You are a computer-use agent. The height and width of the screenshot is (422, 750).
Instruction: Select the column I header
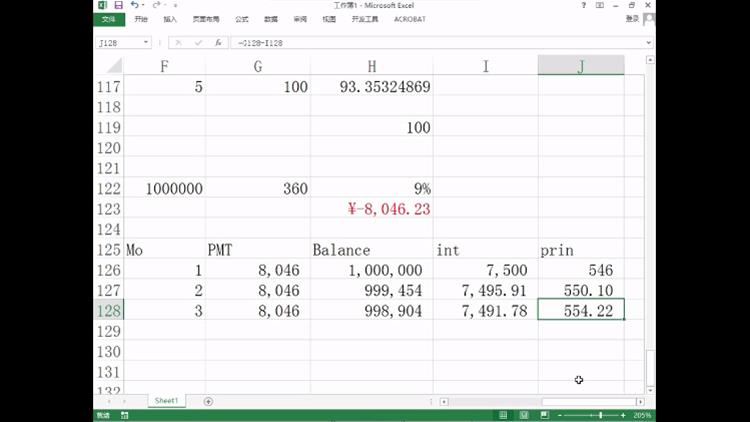485,66
